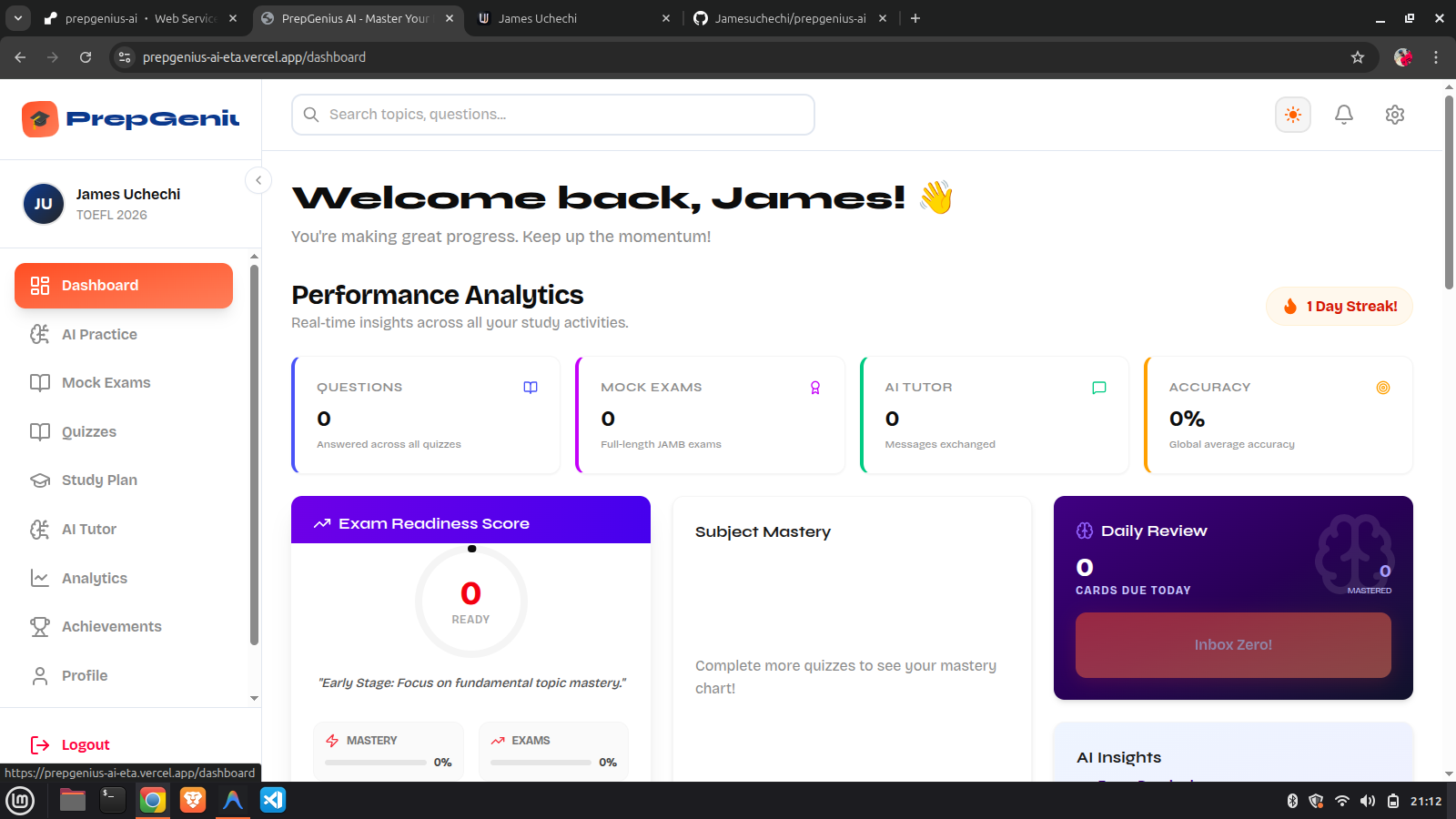Switch to the James Uchechi browser tab
Image resolution: width=1456 pixels, height=819 pixels.
coord(575,18)
